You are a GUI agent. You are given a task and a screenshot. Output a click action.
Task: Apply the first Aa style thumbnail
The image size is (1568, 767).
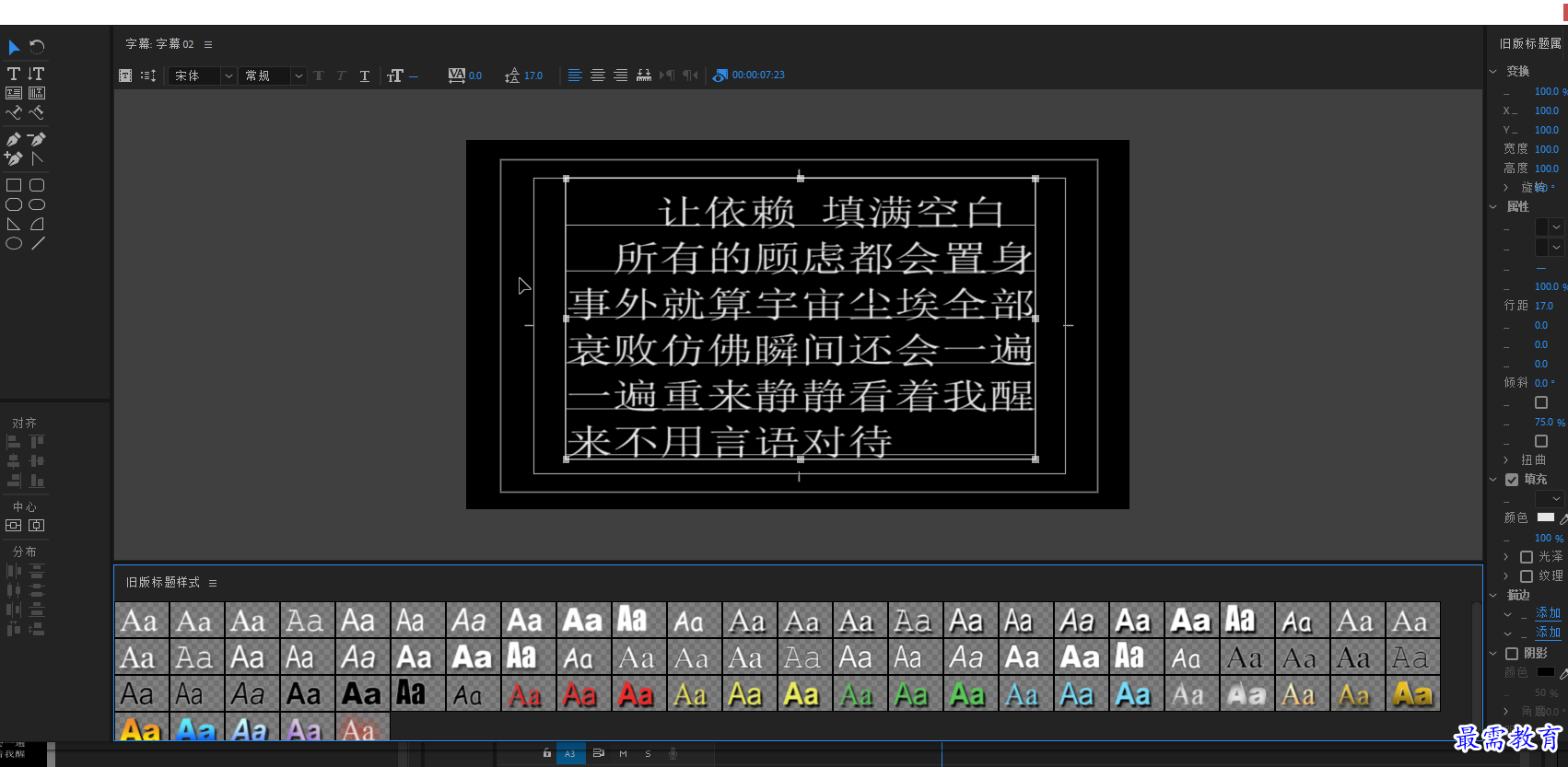142,621
